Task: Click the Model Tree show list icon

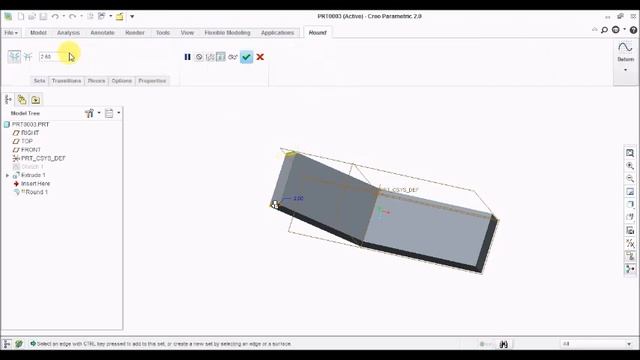Action: click(x=109, y=113)
